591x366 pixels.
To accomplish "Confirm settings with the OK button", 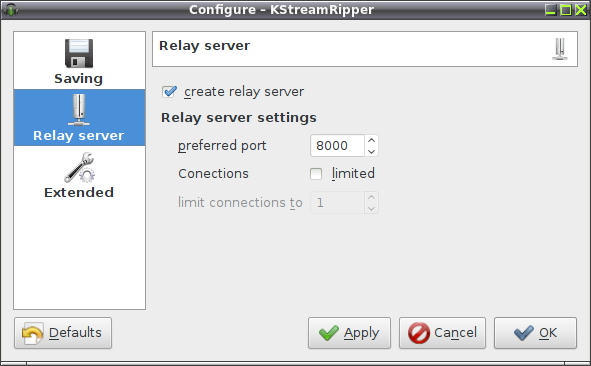I will pyautogui.click(x=536, y=333).
